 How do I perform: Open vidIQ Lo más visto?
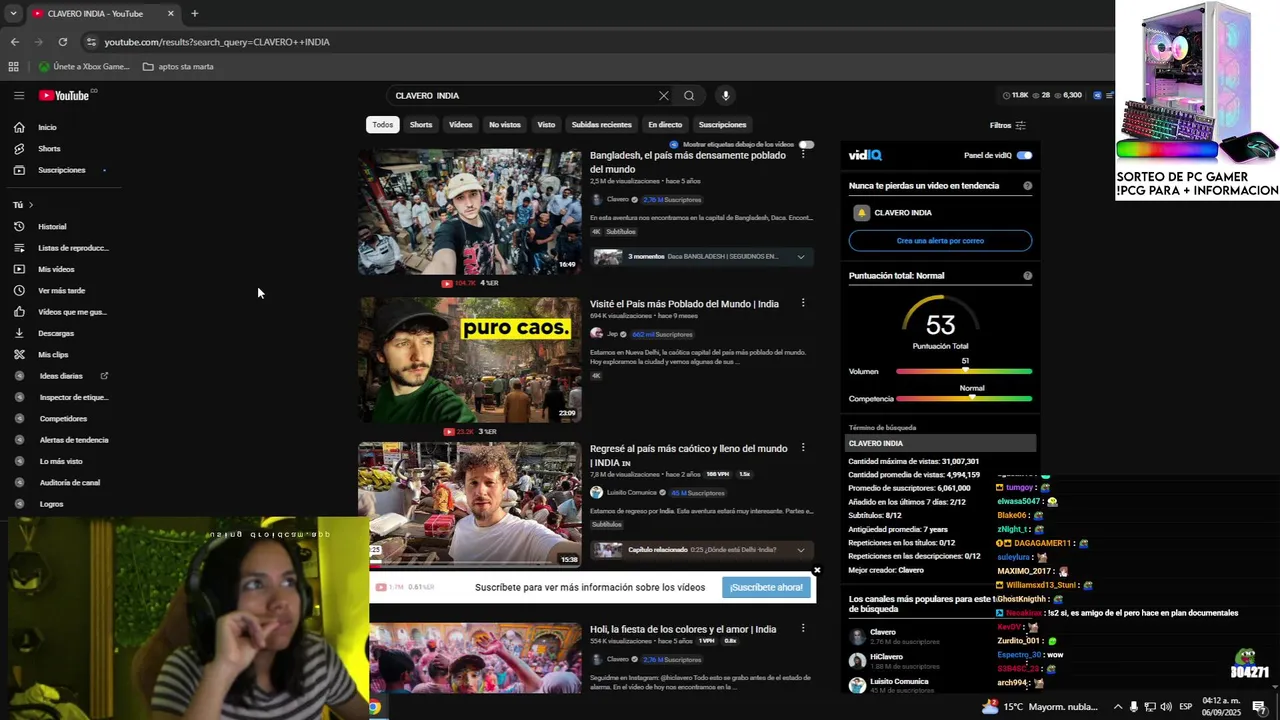(x=60, y=461)
